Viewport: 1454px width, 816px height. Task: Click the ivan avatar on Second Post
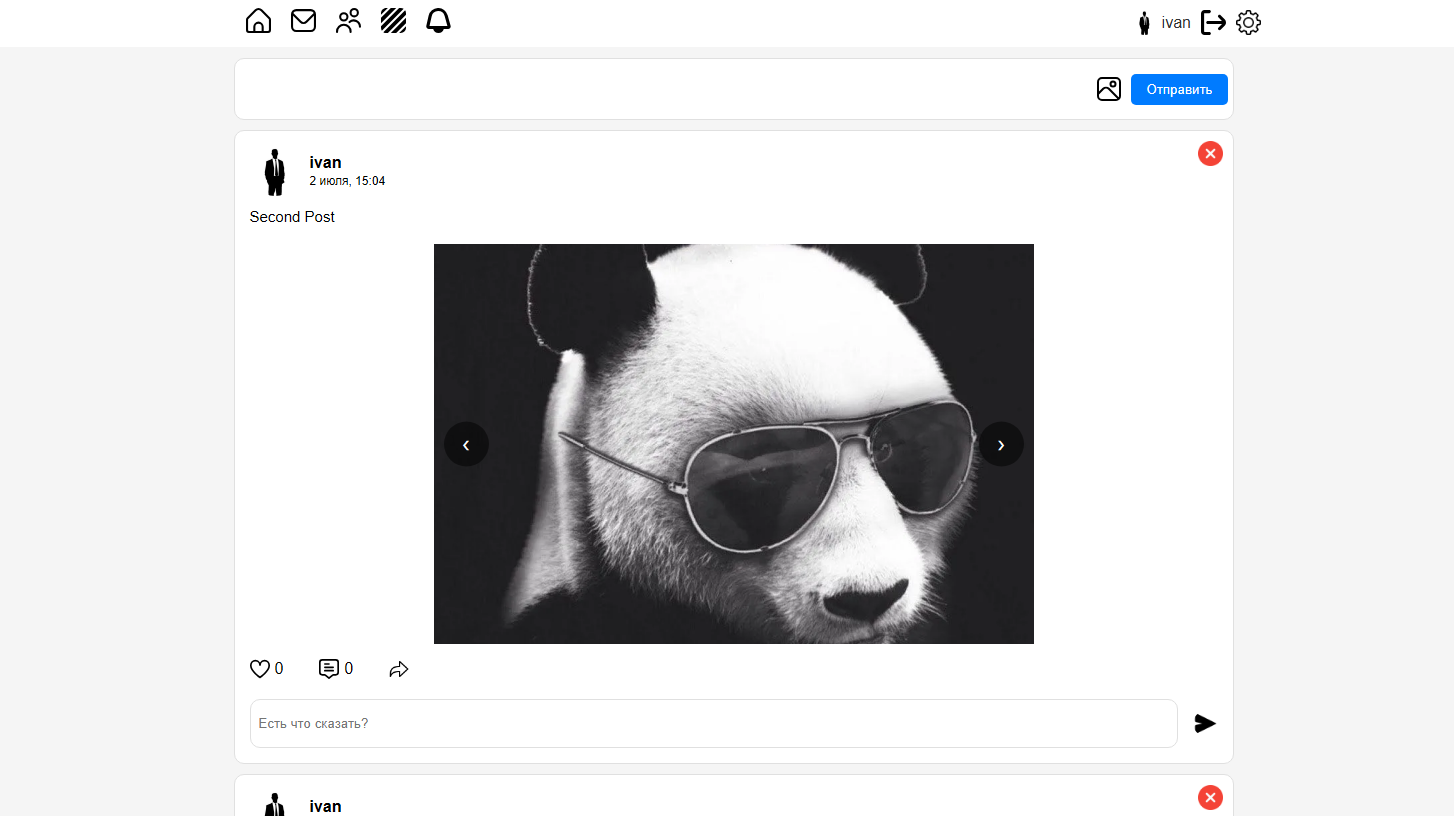pyautogui.click(x=274, y=172)
